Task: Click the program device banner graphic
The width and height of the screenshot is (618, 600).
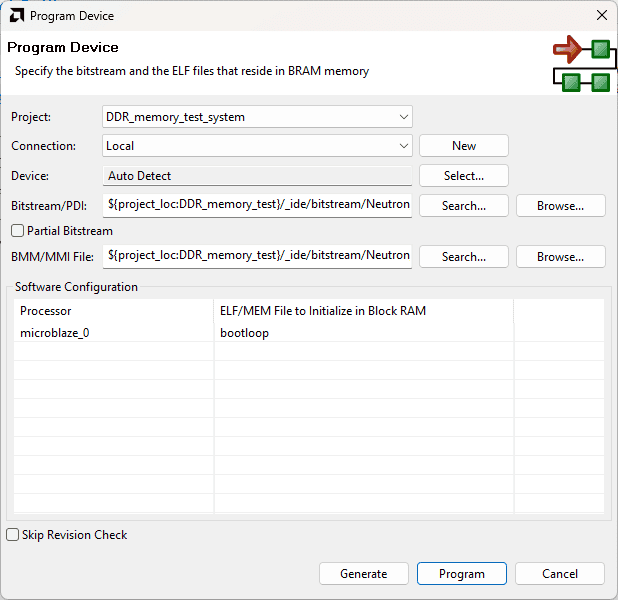Action: (x=582, y=65)
